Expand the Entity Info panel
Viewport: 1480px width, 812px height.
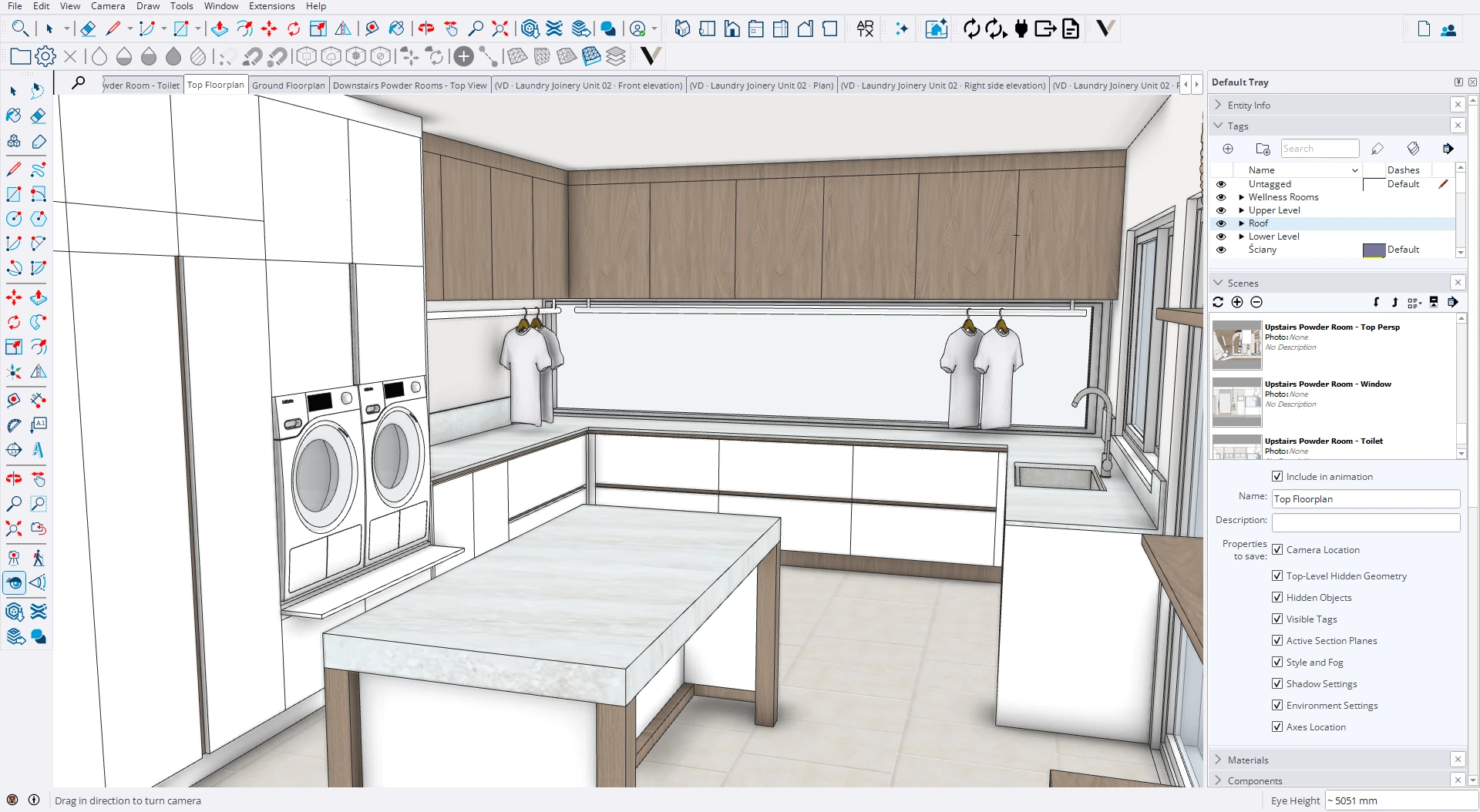1218,105
